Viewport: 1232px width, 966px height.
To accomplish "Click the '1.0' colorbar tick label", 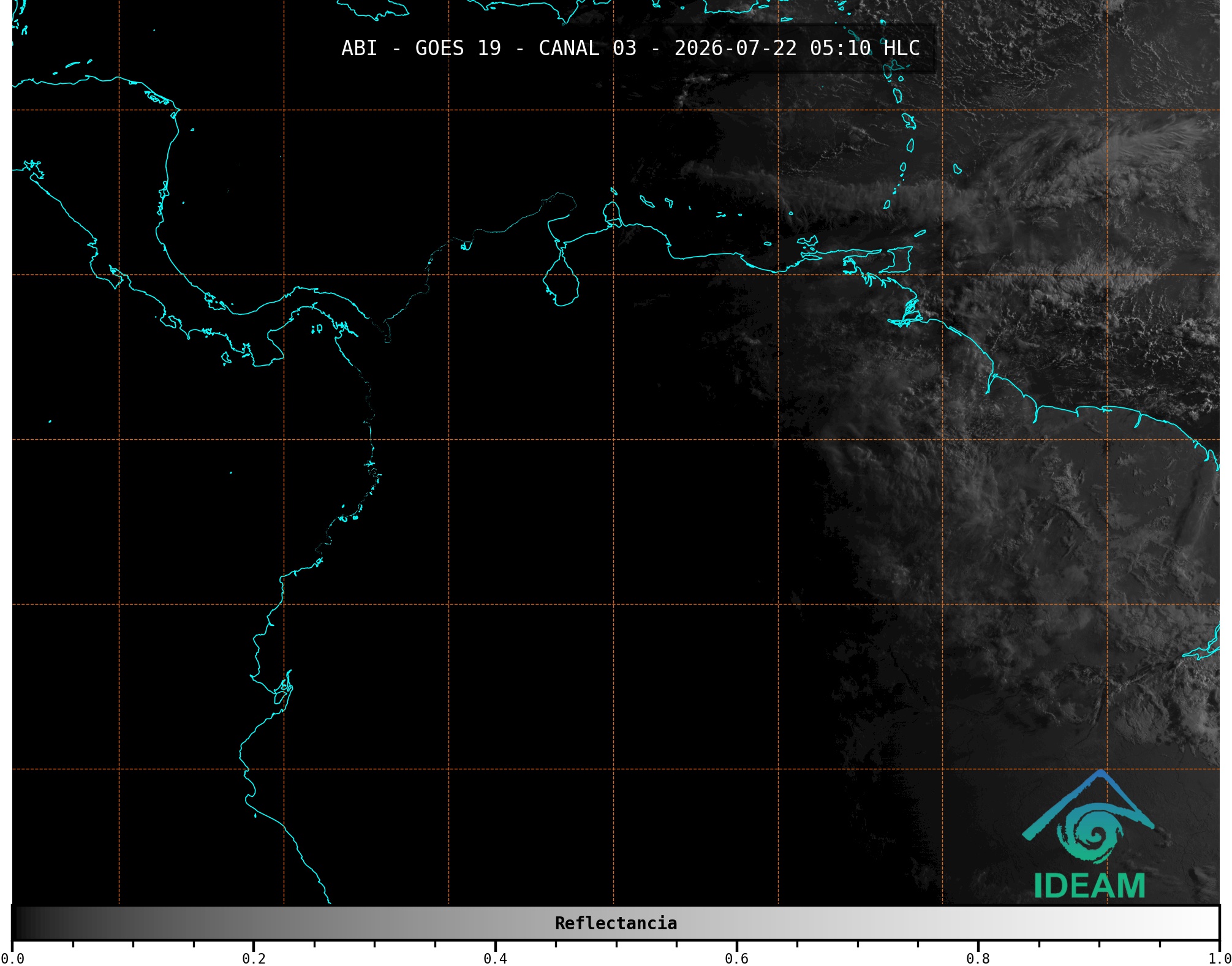I will 1219,959.
